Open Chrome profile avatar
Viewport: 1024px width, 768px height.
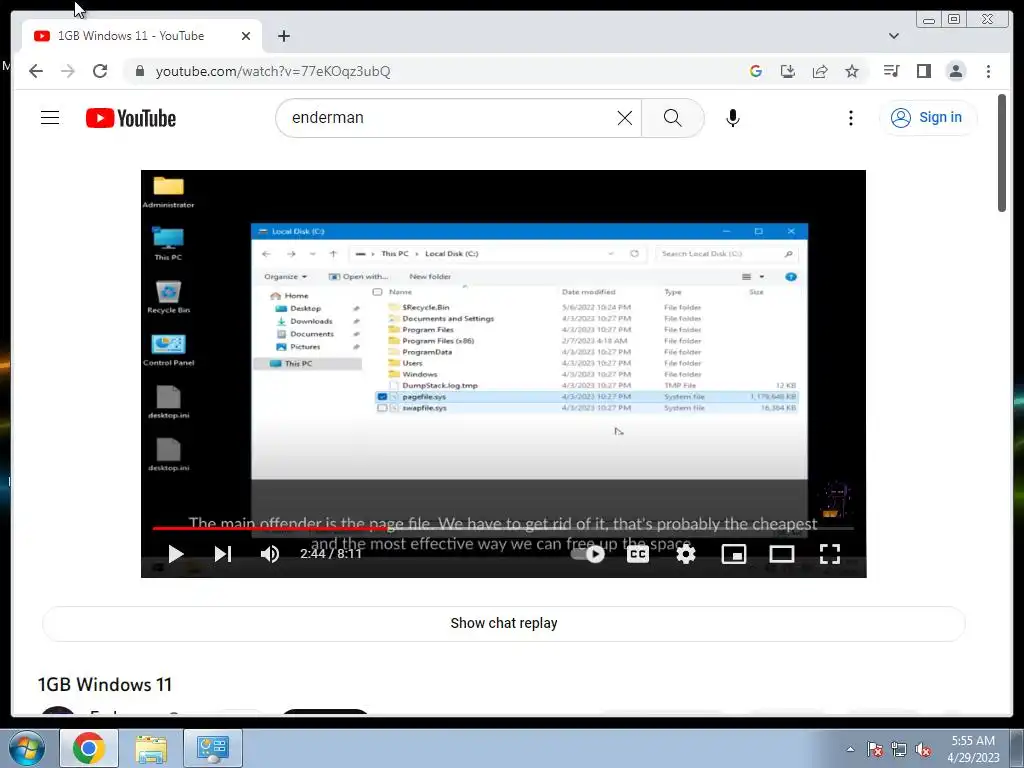pos(955,71)
